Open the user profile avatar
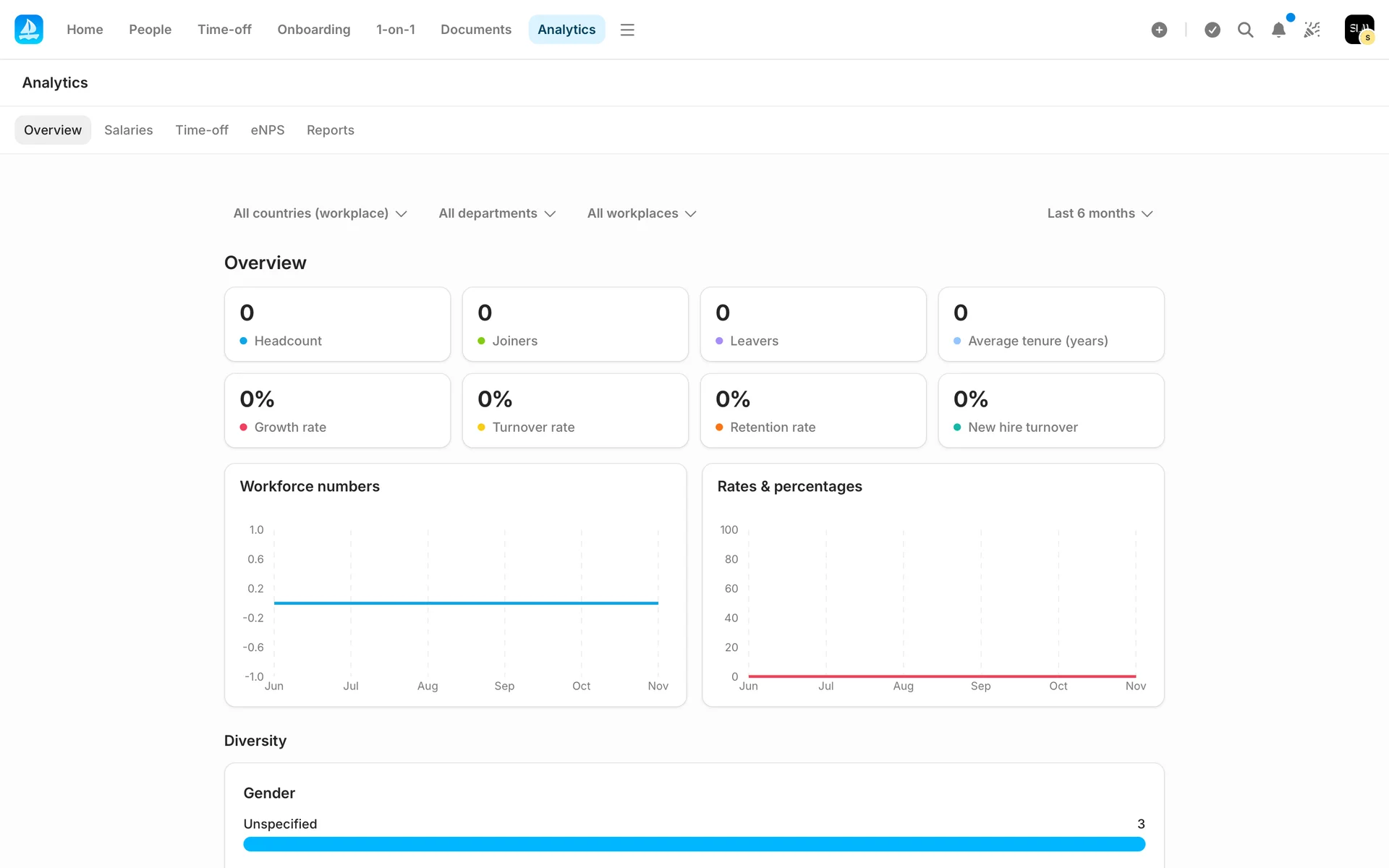The height and width of the screenshot is (868, 1389). point(1359,30)
